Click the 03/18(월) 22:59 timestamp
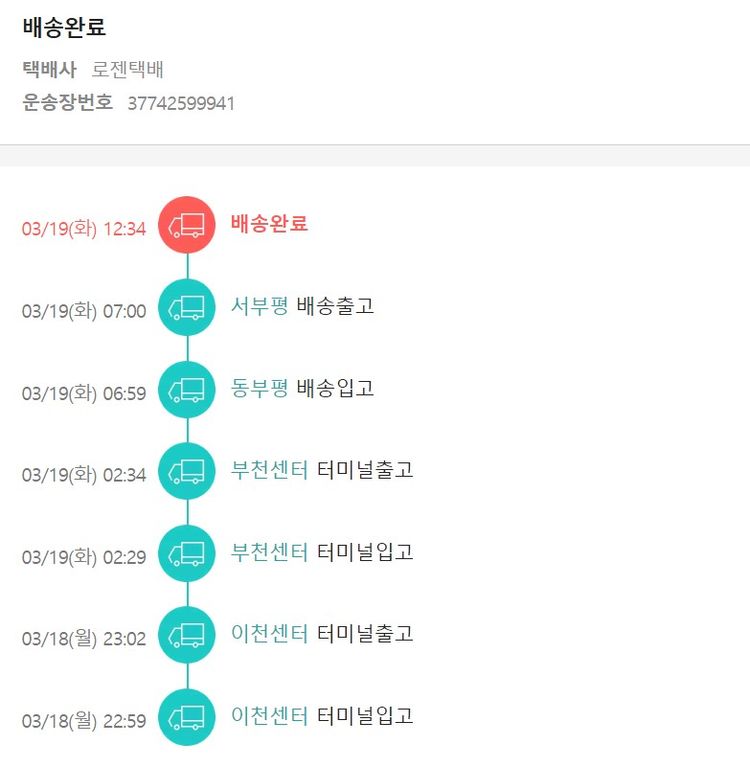This screenshot has height=761, width=750. (84, 721)
